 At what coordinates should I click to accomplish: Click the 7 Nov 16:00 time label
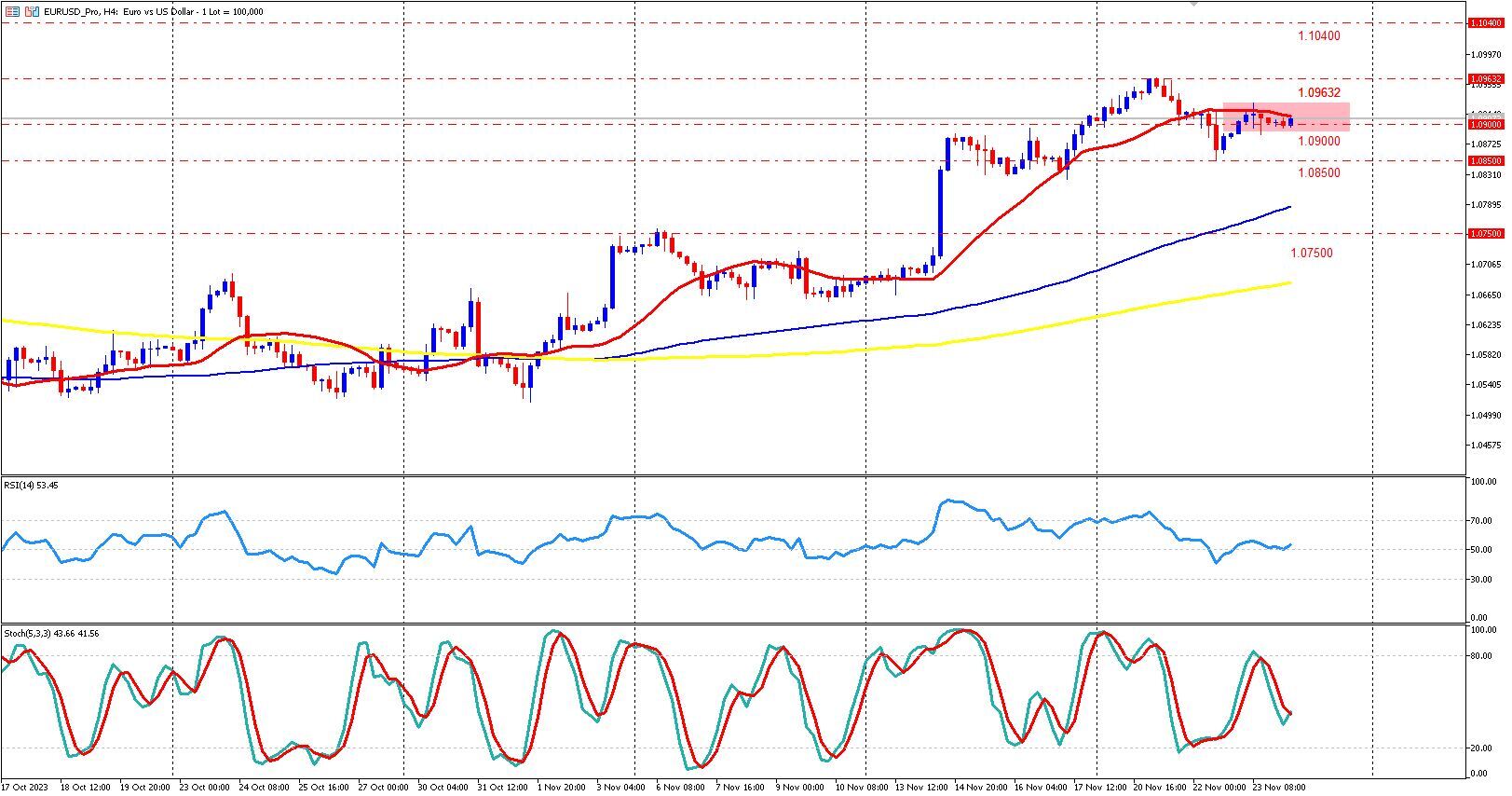click(x=742, y=788)
